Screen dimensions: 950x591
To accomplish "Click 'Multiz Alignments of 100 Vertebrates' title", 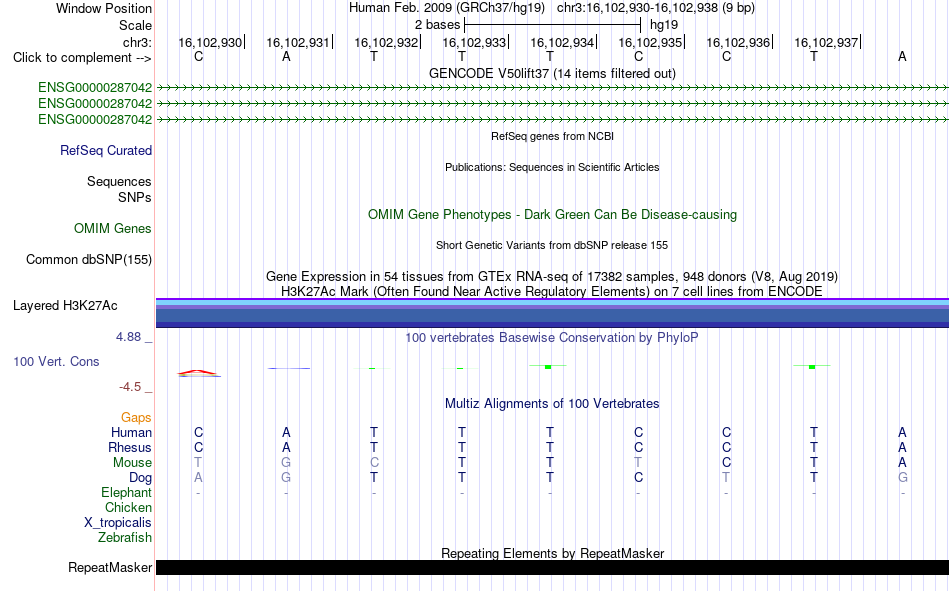I will click(x=552, y=404).
